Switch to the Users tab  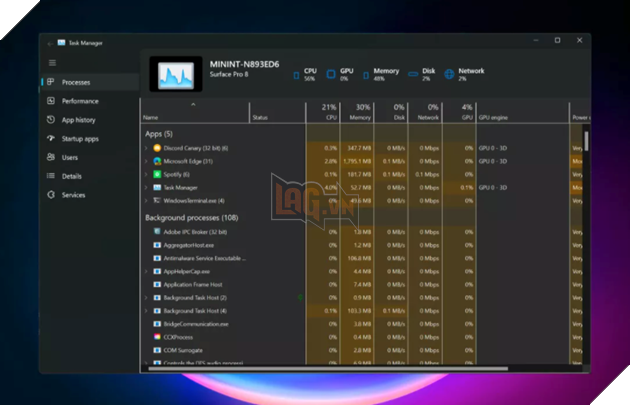click(90, 157)
